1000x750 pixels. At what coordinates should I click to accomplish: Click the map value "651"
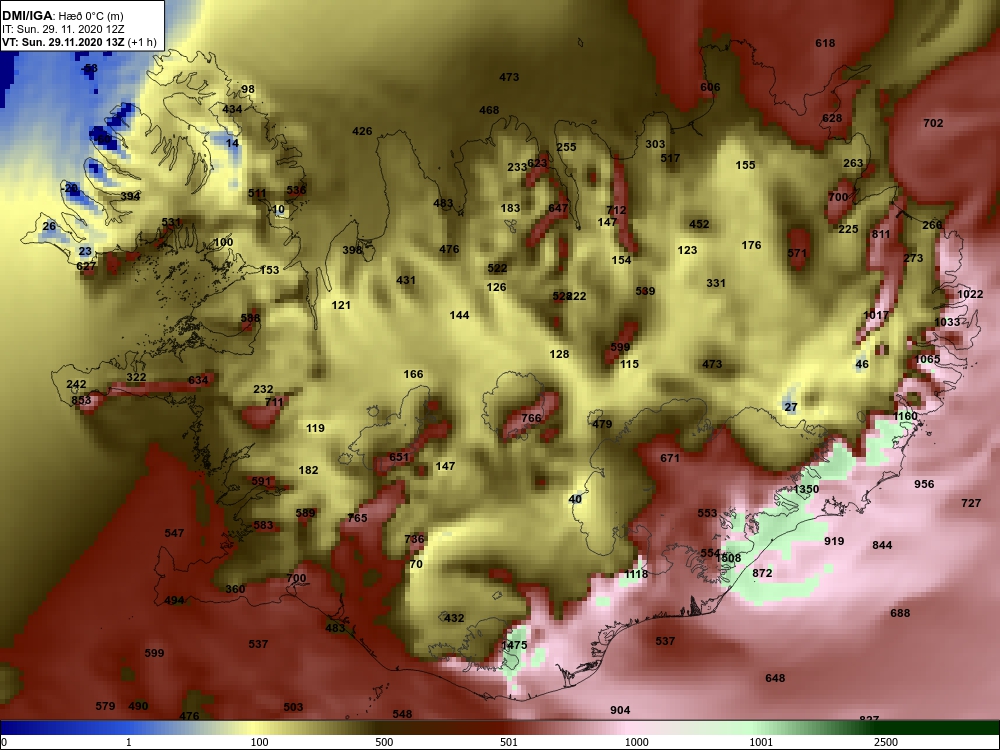399,457
